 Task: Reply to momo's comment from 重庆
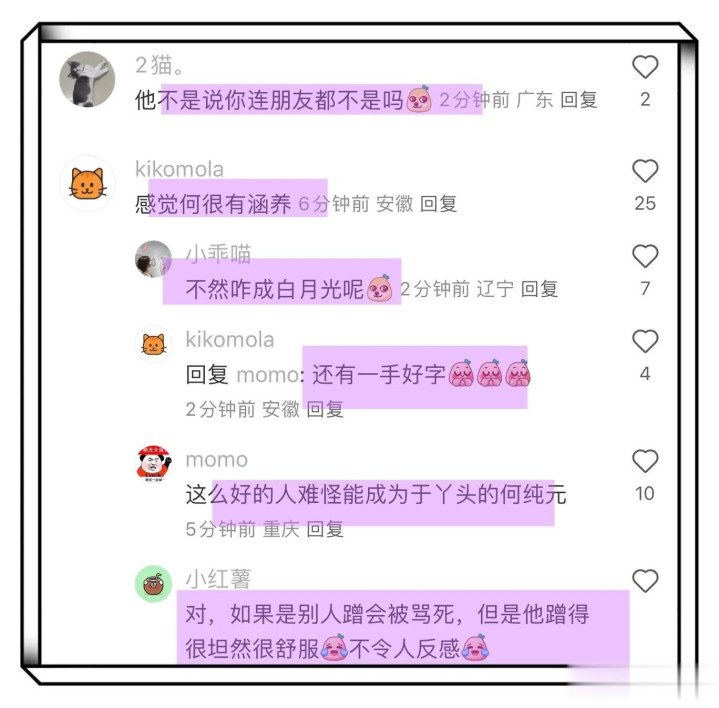325,529
